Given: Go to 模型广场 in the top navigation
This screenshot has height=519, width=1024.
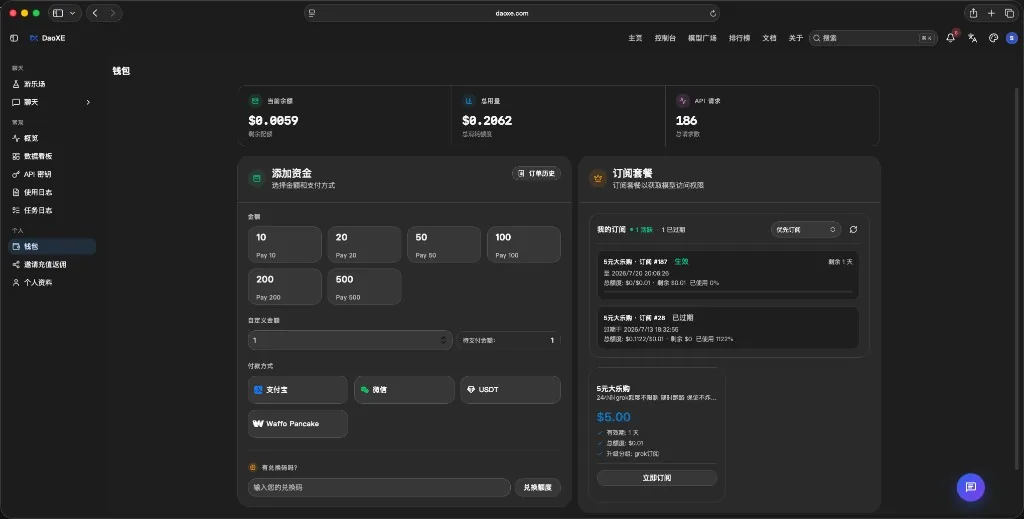Looking at the screenshot, I should pos(702,39).
